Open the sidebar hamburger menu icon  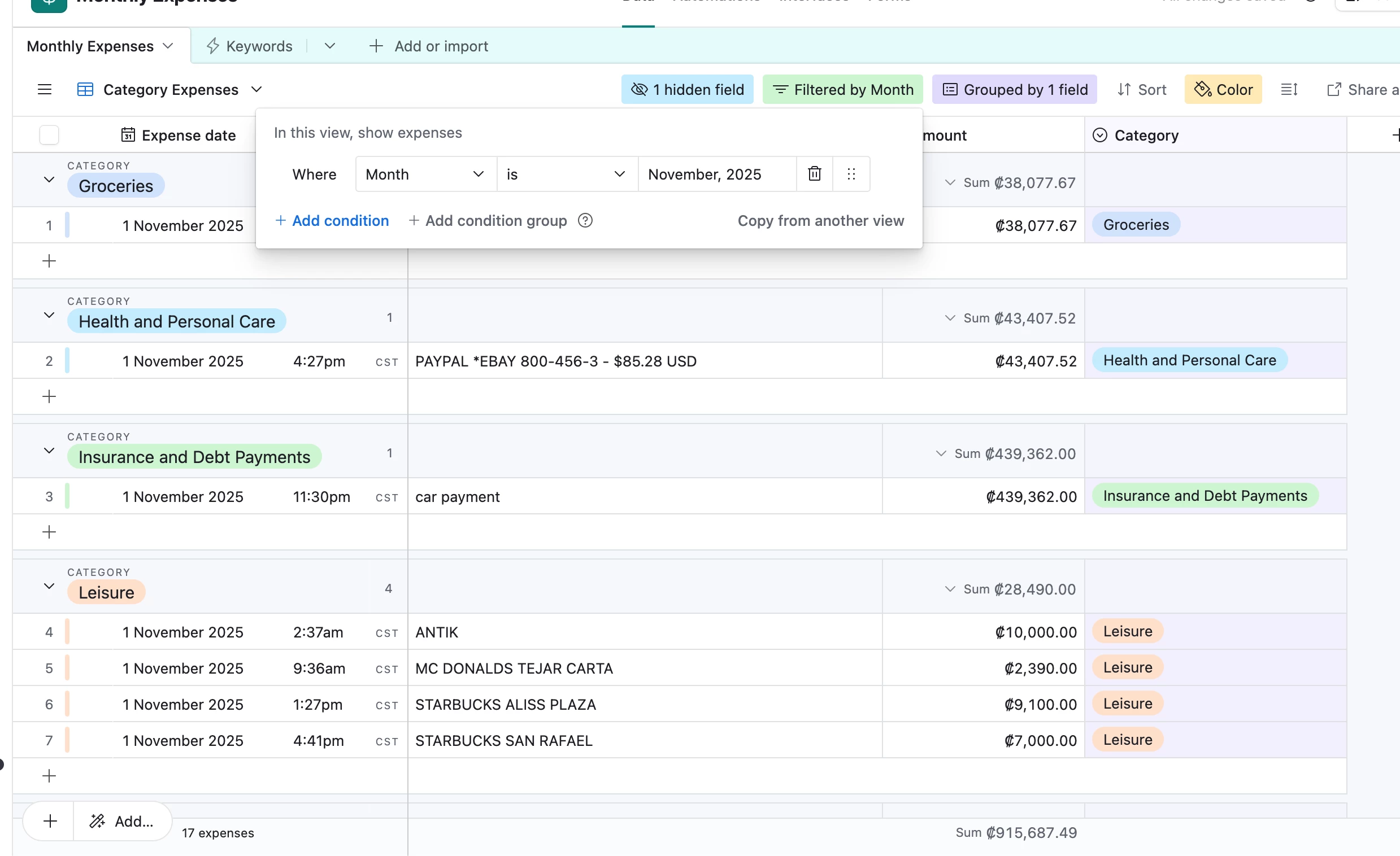click(44, 90)
